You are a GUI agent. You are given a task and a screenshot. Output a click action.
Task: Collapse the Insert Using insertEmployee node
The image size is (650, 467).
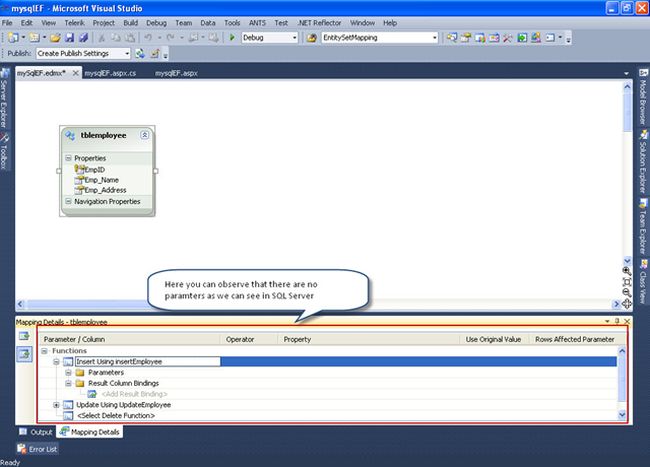point(56,362)
